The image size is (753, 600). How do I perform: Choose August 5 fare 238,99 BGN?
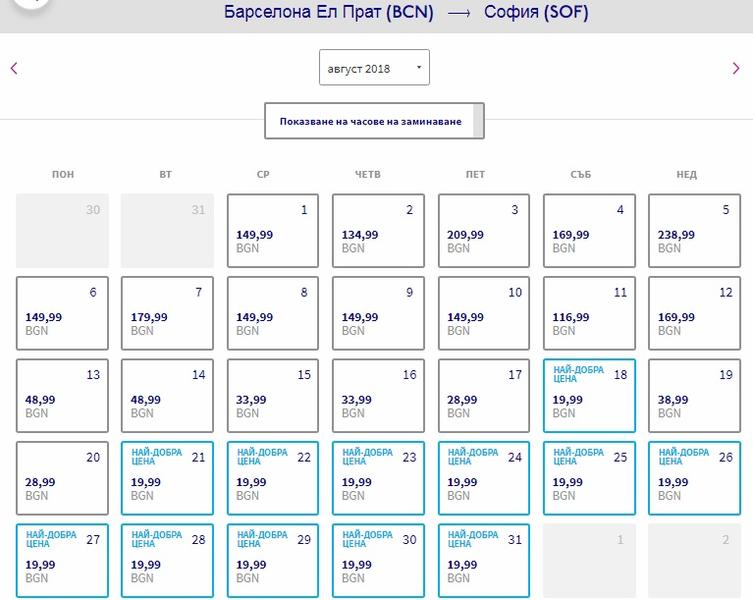[694, 231]
